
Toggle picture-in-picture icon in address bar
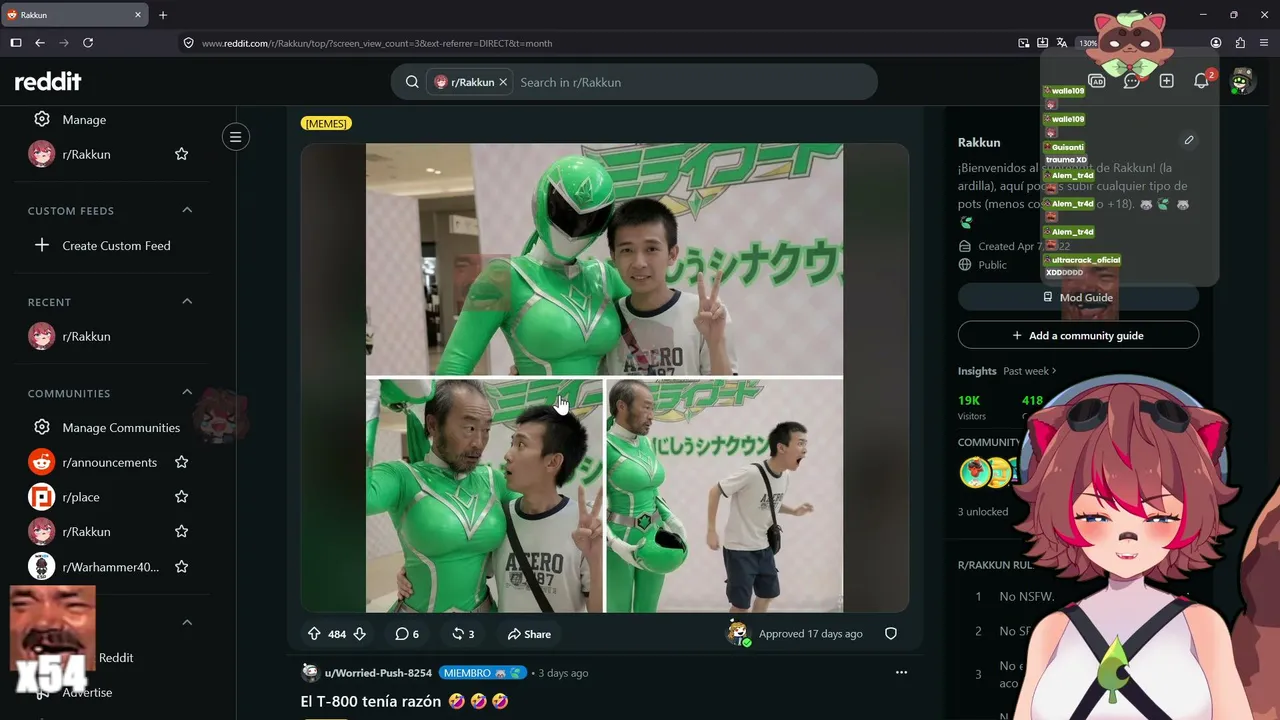click(x=1023, y=43)
